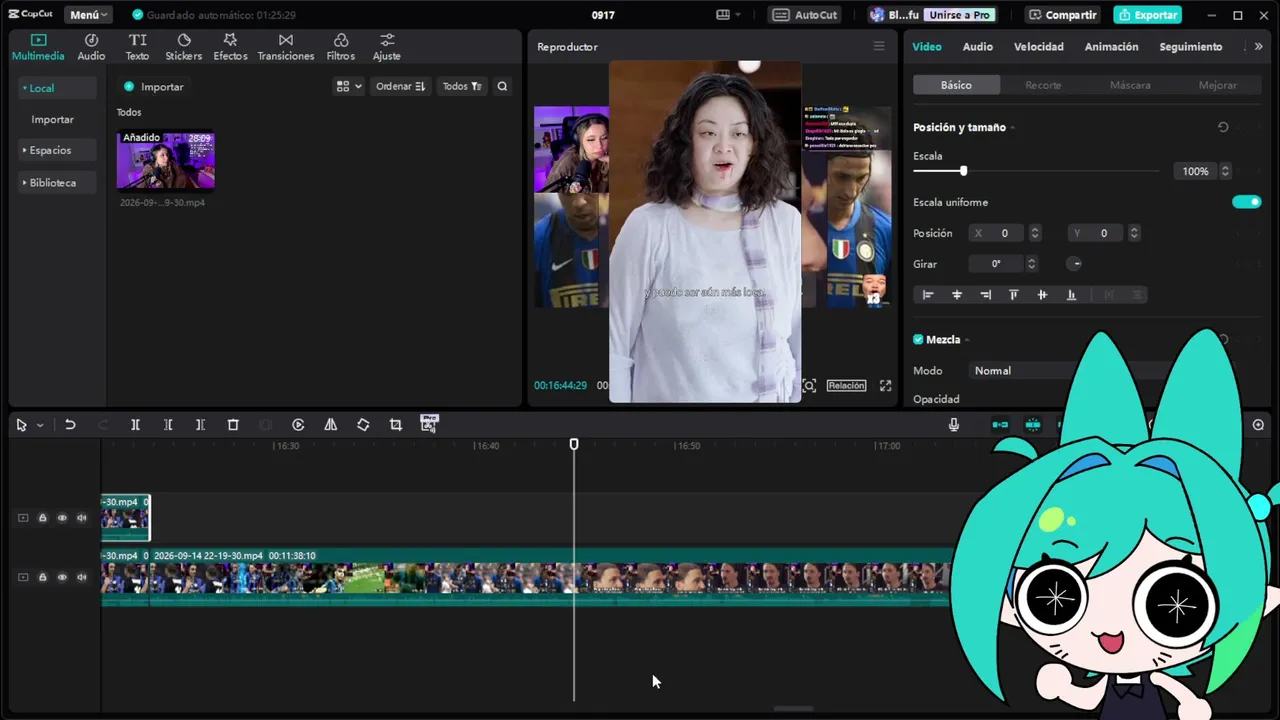The height and width of the screenshot is (720, 1280).
Task: Uncheck the Mezcla checkbox
Action: point(918,340)
